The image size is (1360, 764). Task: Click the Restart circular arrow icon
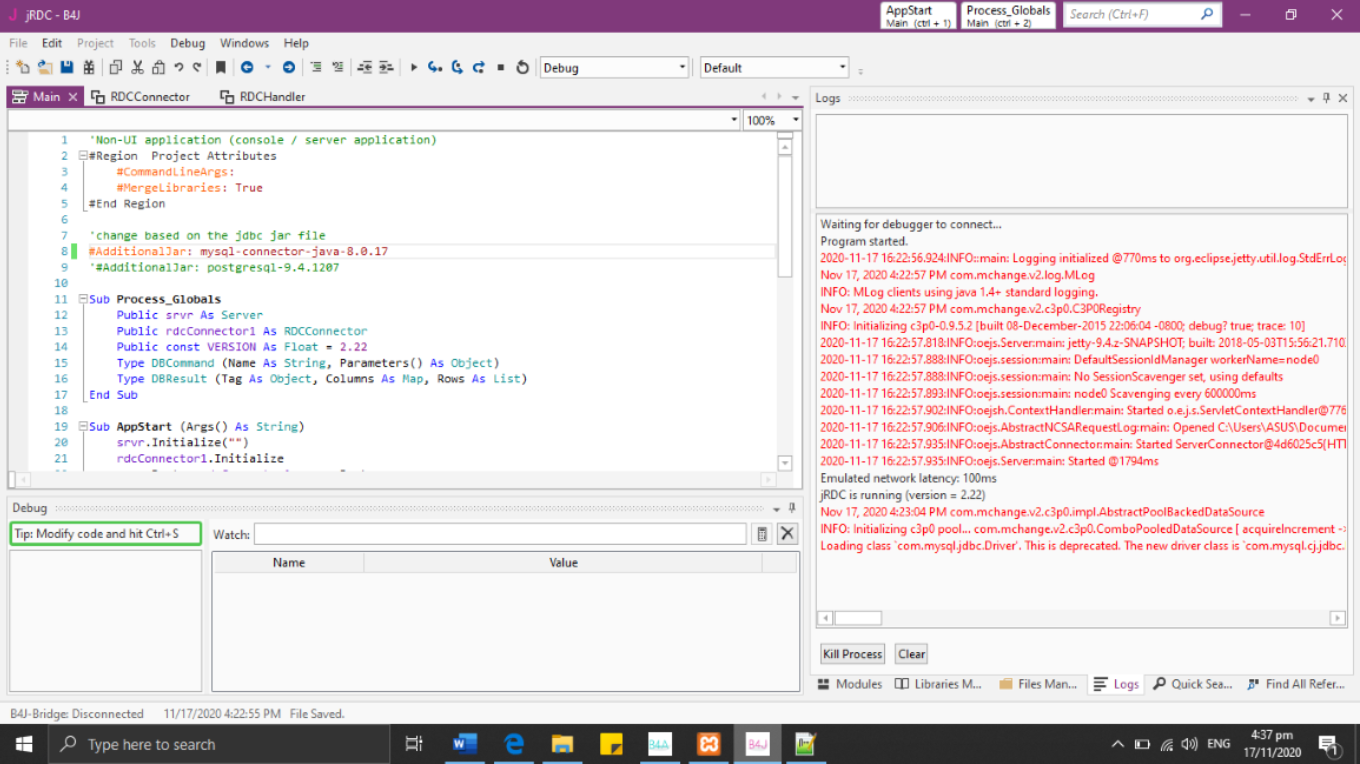522,68
